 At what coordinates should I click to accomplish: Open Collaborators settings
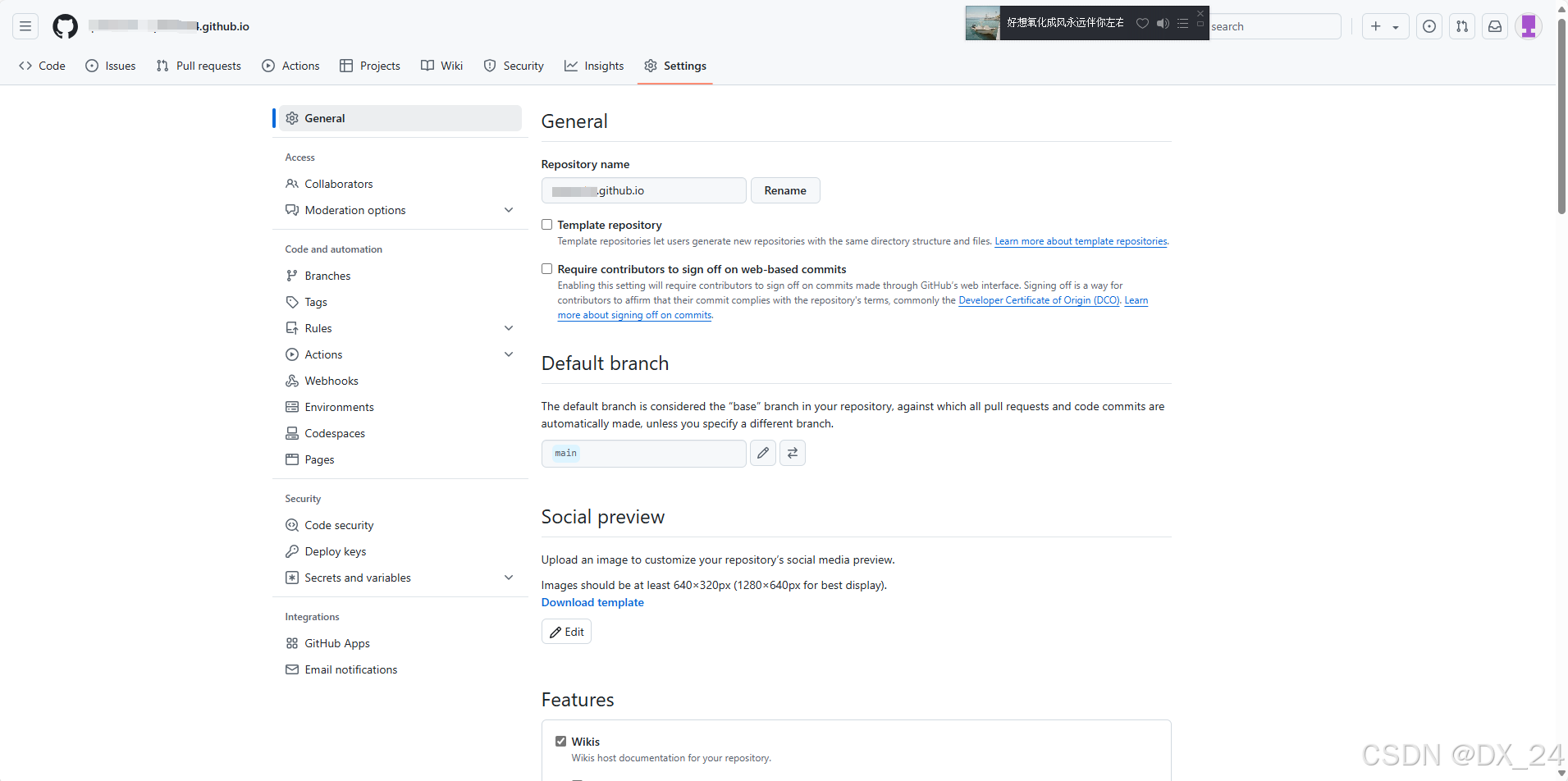(400, 184)
